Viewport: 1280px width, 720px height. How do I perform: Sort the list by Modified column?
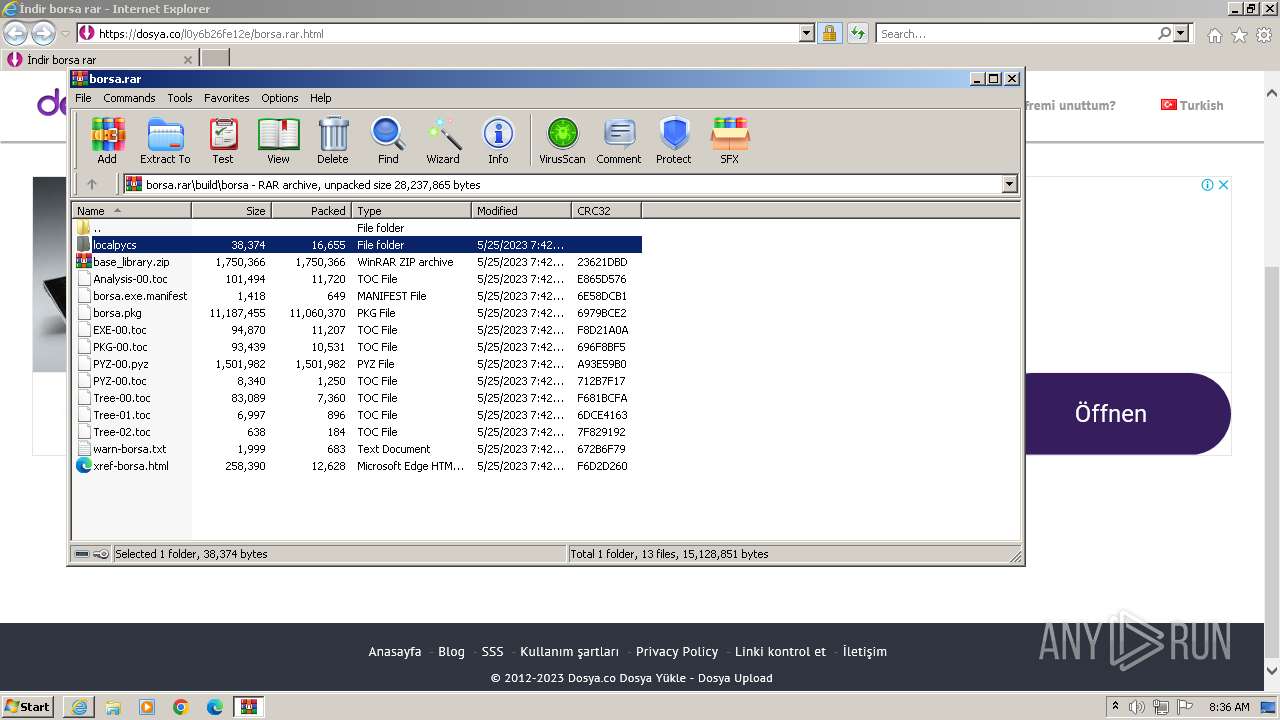521,211
